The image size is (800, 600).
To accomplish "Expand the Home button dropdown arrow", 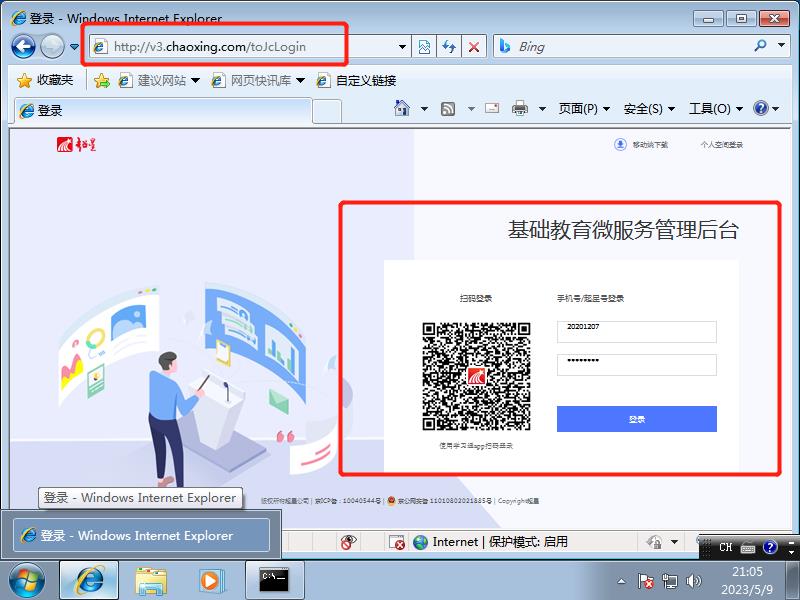I will pyautogui.click(x=424, y=109).
